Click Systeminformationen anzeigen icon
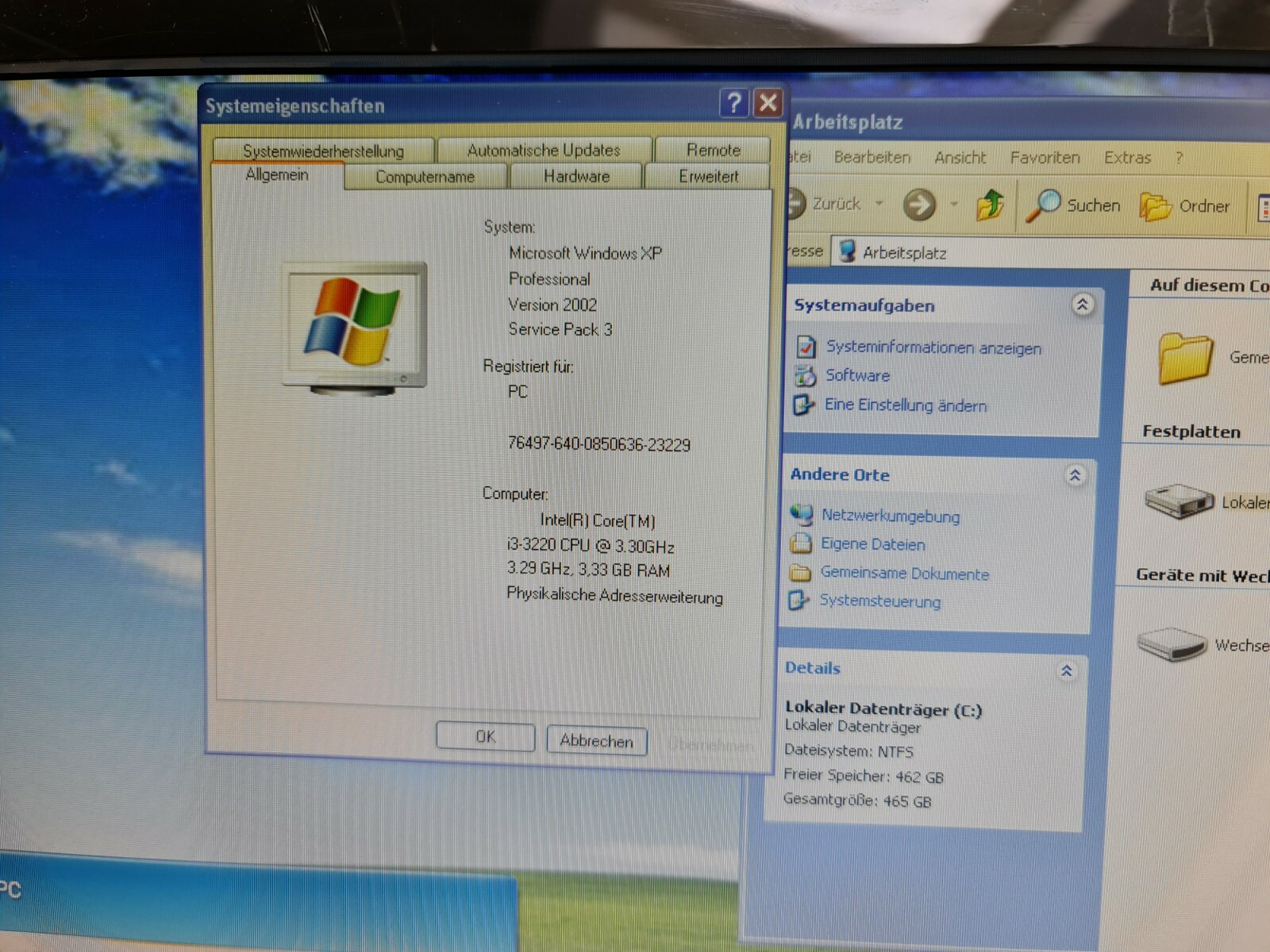The width and height of the screenshot is (1270, 952). (806, 347)
